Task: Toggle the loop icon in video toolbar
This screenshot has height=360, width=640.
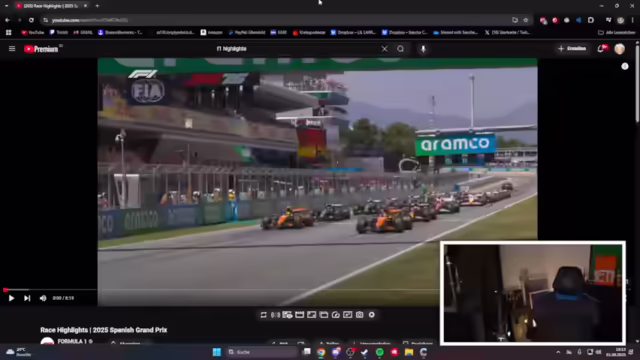Action: tap(264, 315)
